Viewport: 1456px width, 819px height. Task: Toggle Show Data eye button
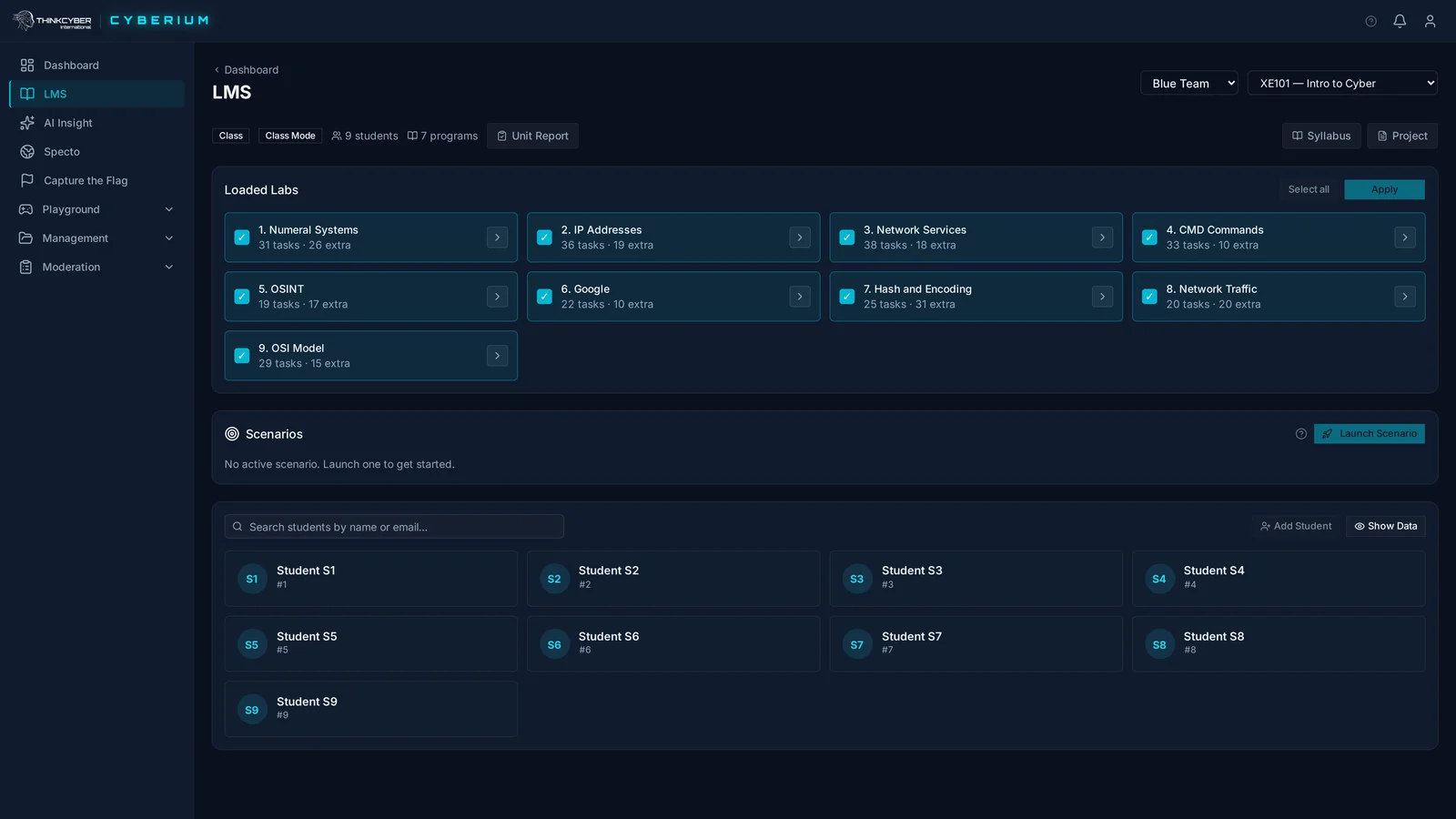point(1385,526)
